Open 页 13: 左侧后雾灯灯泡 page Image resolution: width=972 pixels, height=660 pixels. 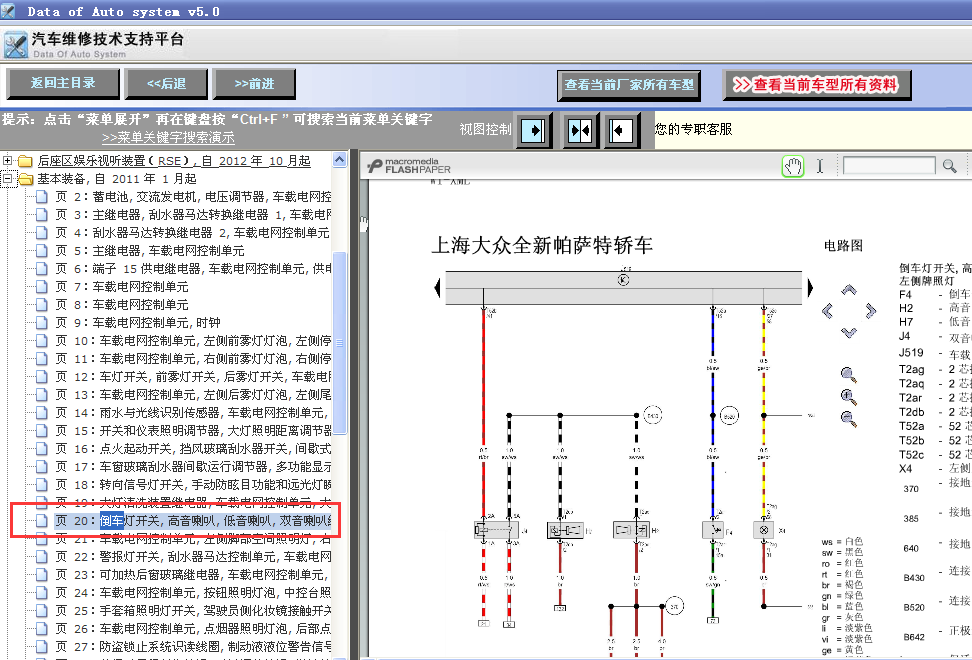(x=193, y=395)
